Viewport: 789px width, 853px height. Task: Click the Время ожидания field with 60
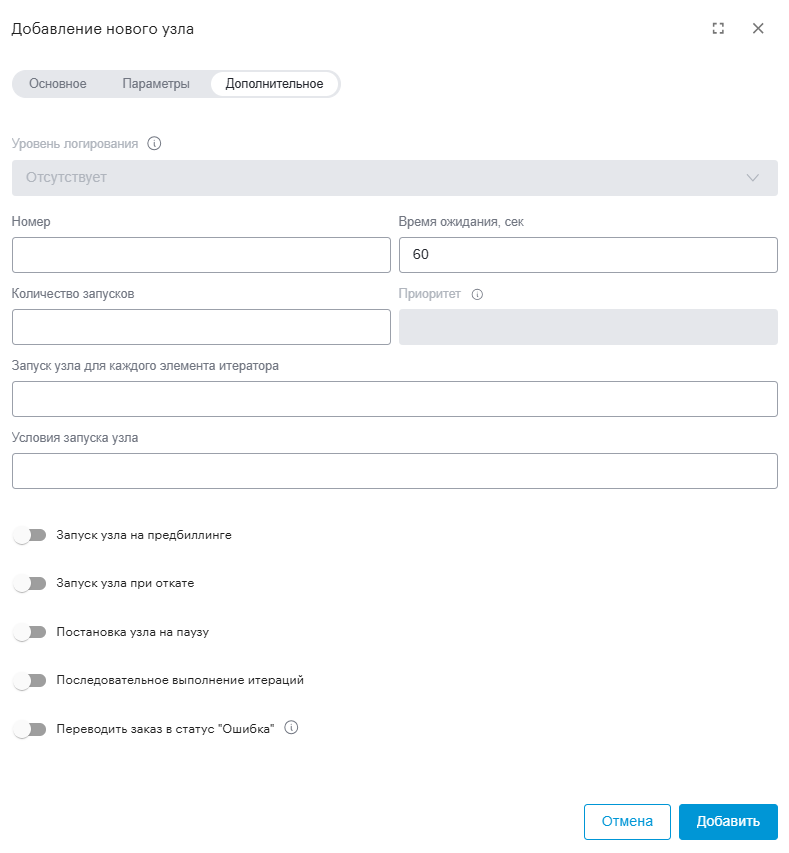pos(588,255)
